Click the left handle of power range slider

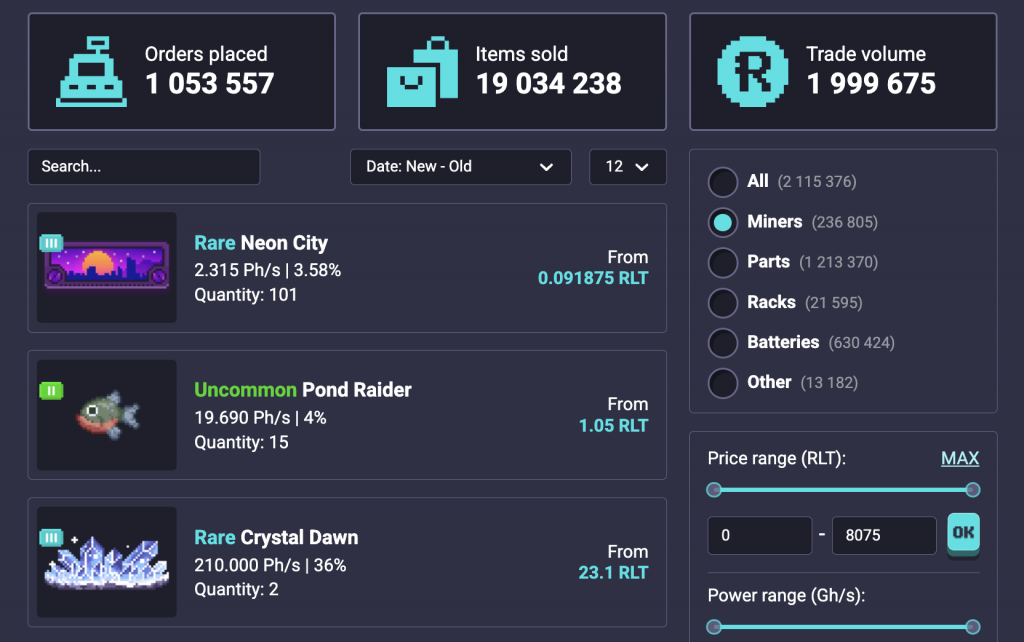point(714,627)
